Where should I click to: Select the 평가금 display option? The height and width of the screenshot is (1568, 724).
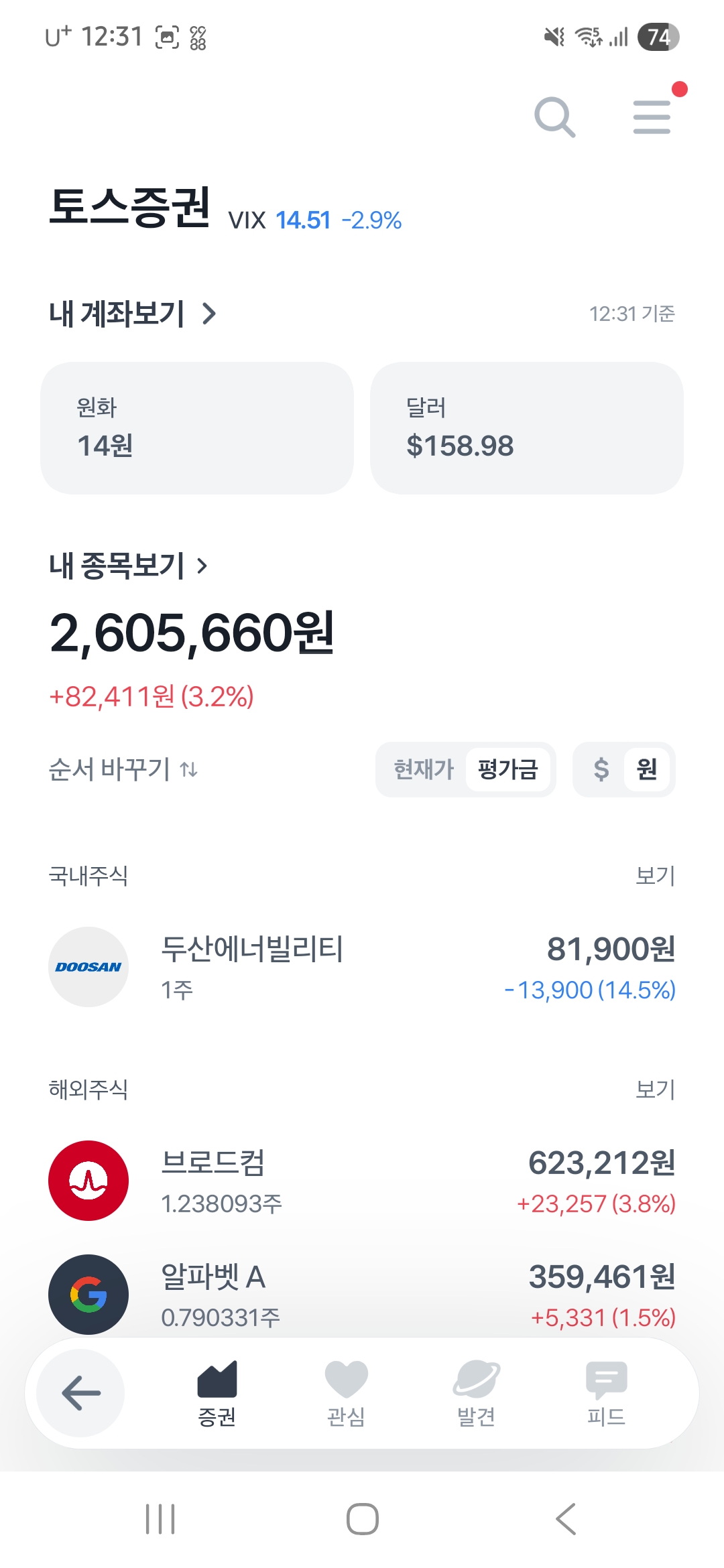[507, 769]
